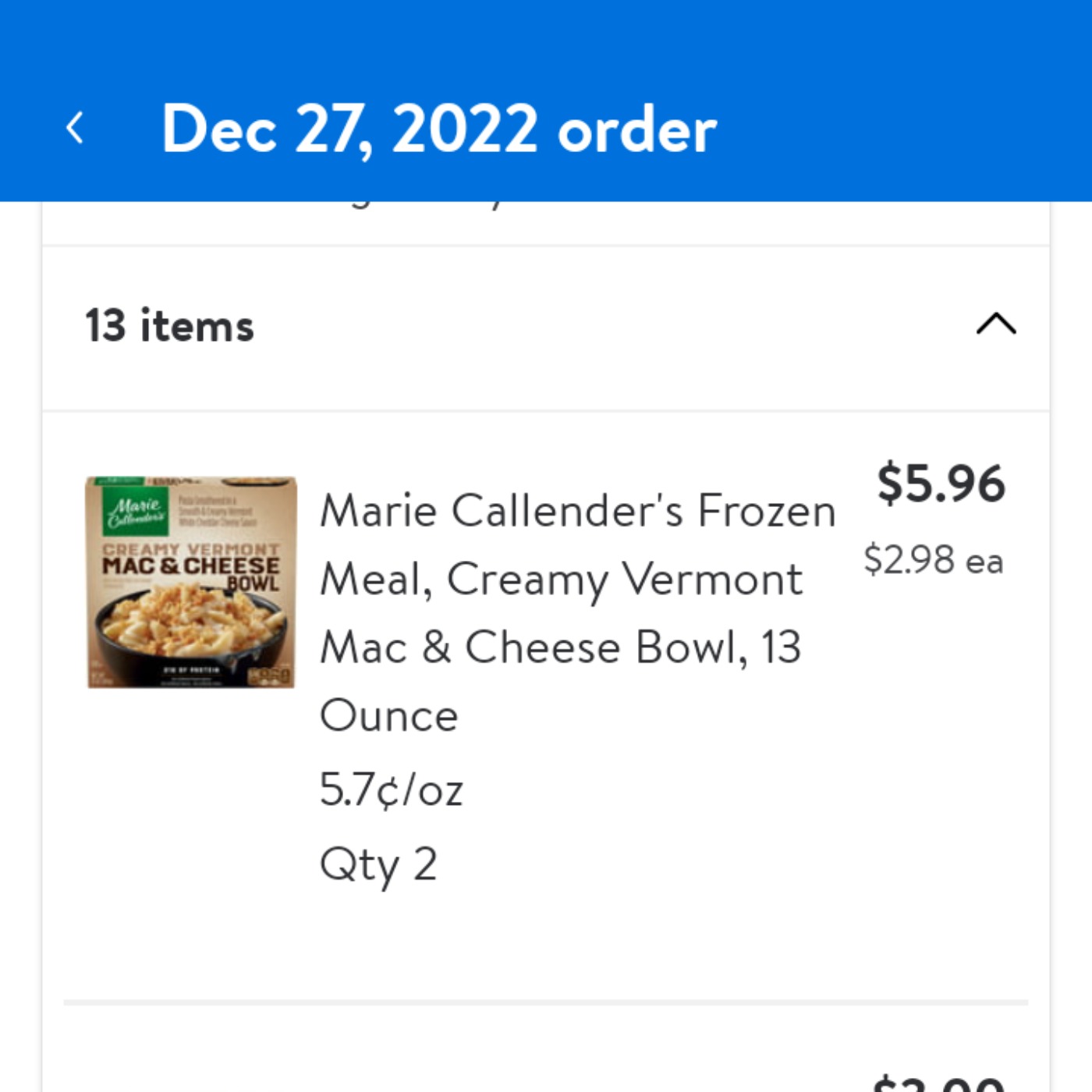This screenshot has width=1092, height=1092.
Task: Click "MAC & CHEESE BOWL" text on package image
Action: tap(192, 568)
